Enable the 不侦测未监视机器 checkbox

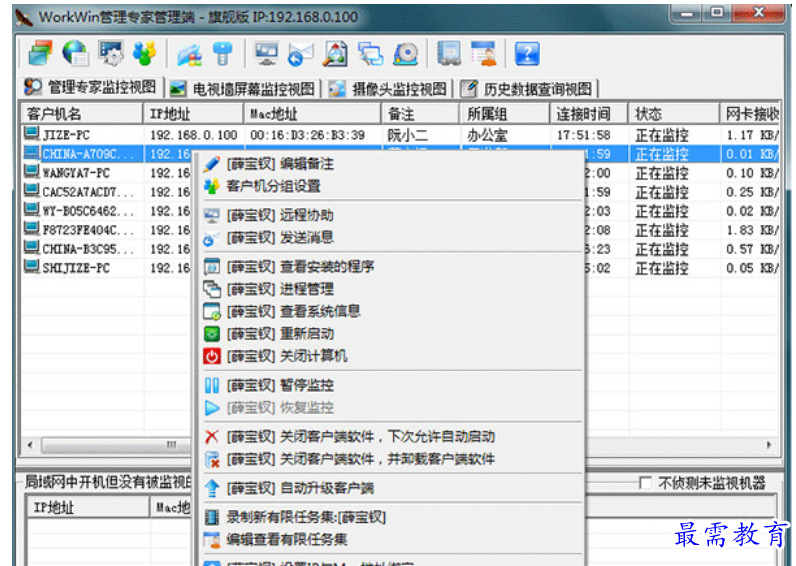pos(645,483)
